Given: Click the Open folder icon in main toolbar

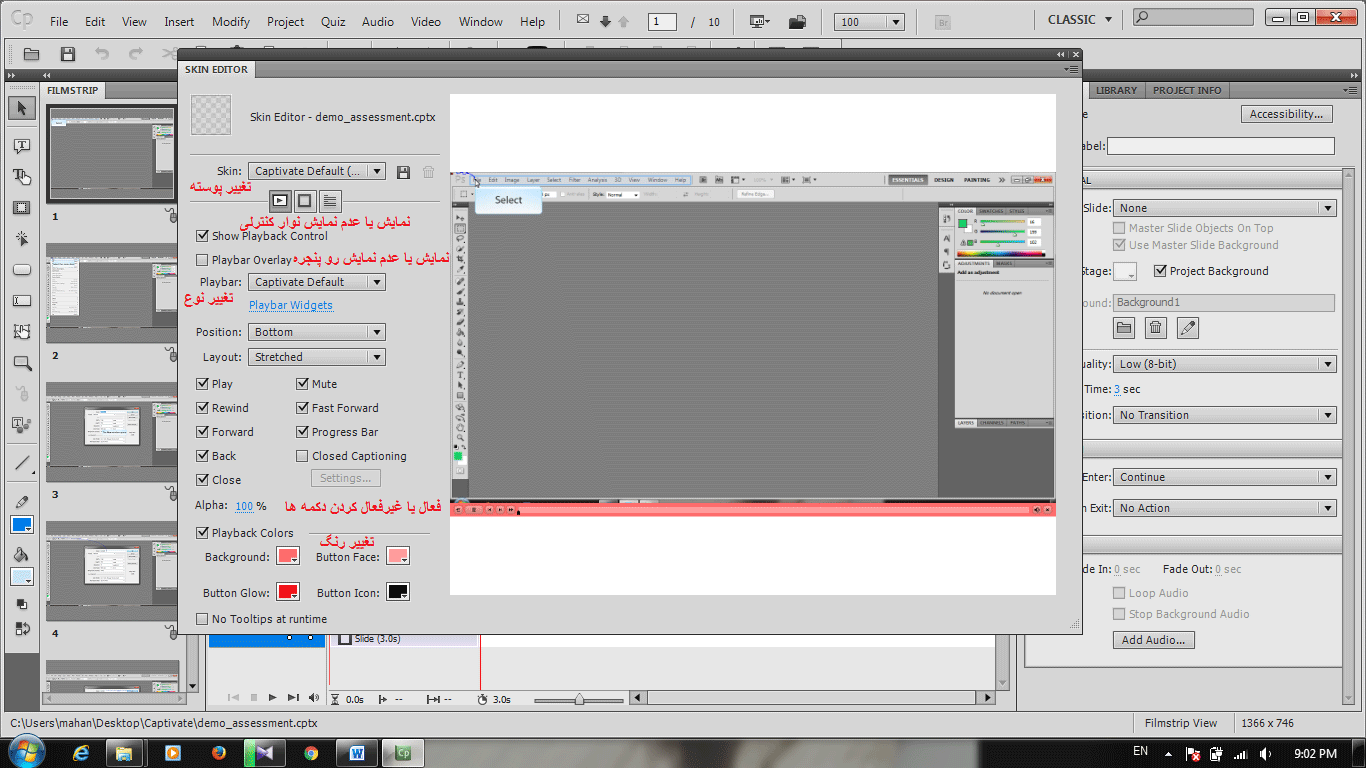Looking at the screenshot, I should pos(32,54).
